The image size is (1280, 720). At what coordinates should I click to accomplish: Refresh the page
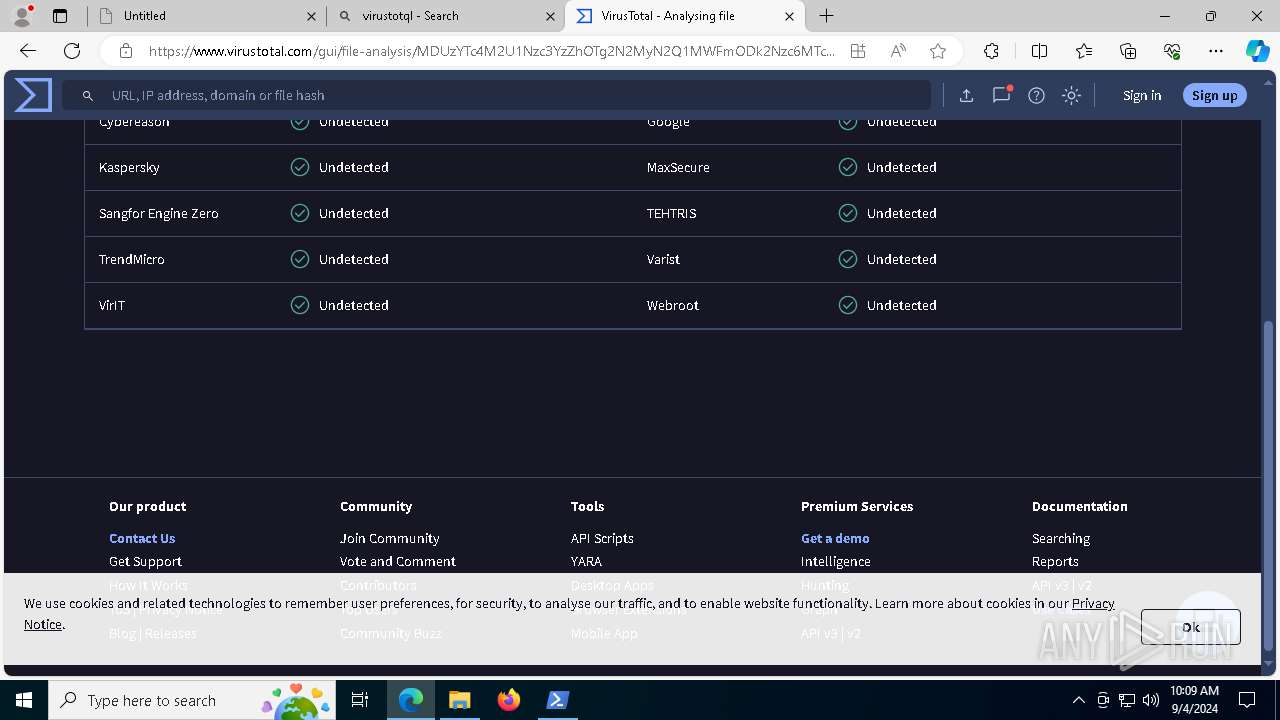[72, 51]
